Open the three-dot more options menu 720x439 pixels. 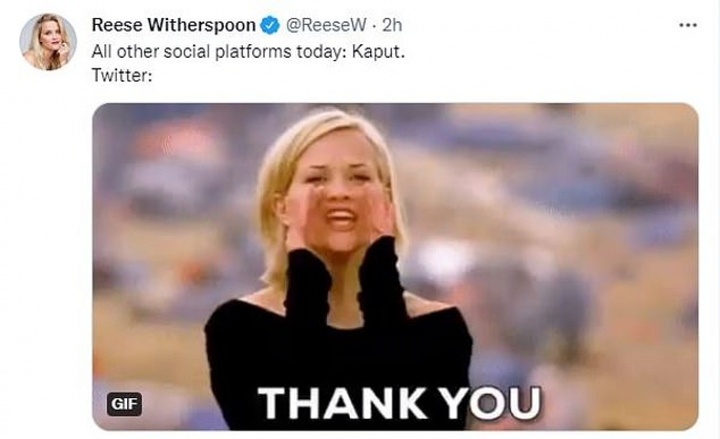[687, 25]
